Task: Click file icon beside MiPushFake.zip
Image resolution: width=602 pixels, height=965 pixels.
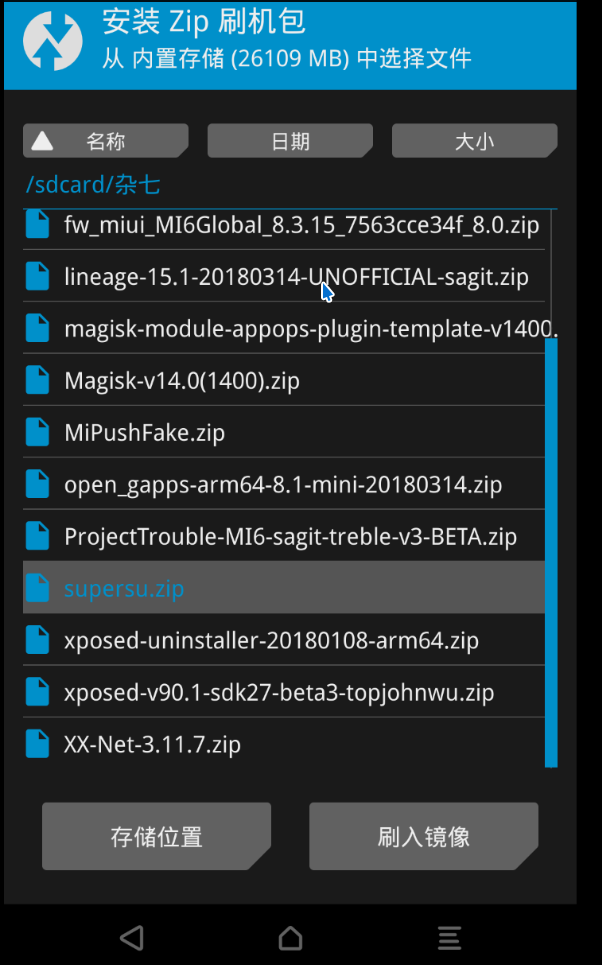Action: [38, 432]
